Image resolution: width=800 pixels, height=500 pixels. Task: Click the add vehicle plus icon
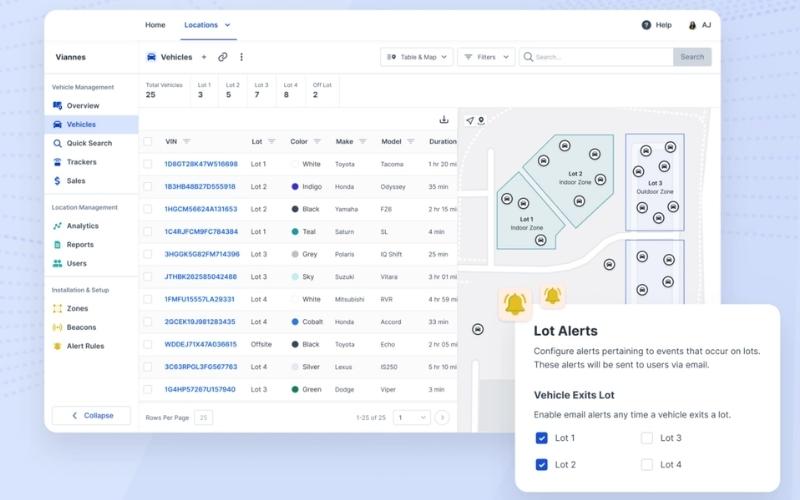click(204, 57)
